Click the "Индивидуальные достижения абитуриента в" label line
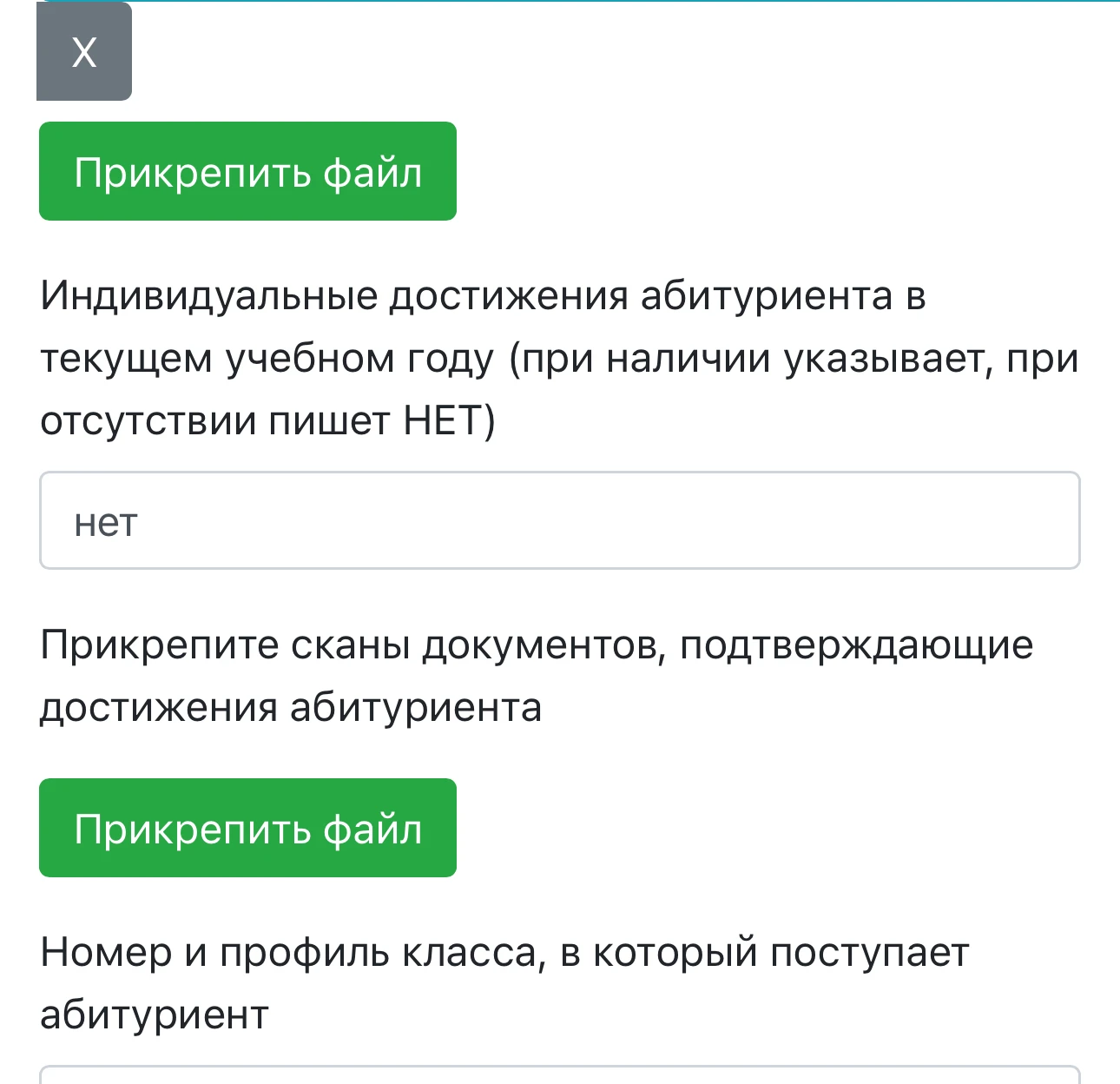 pyautogui.click(x=483, y=296)
